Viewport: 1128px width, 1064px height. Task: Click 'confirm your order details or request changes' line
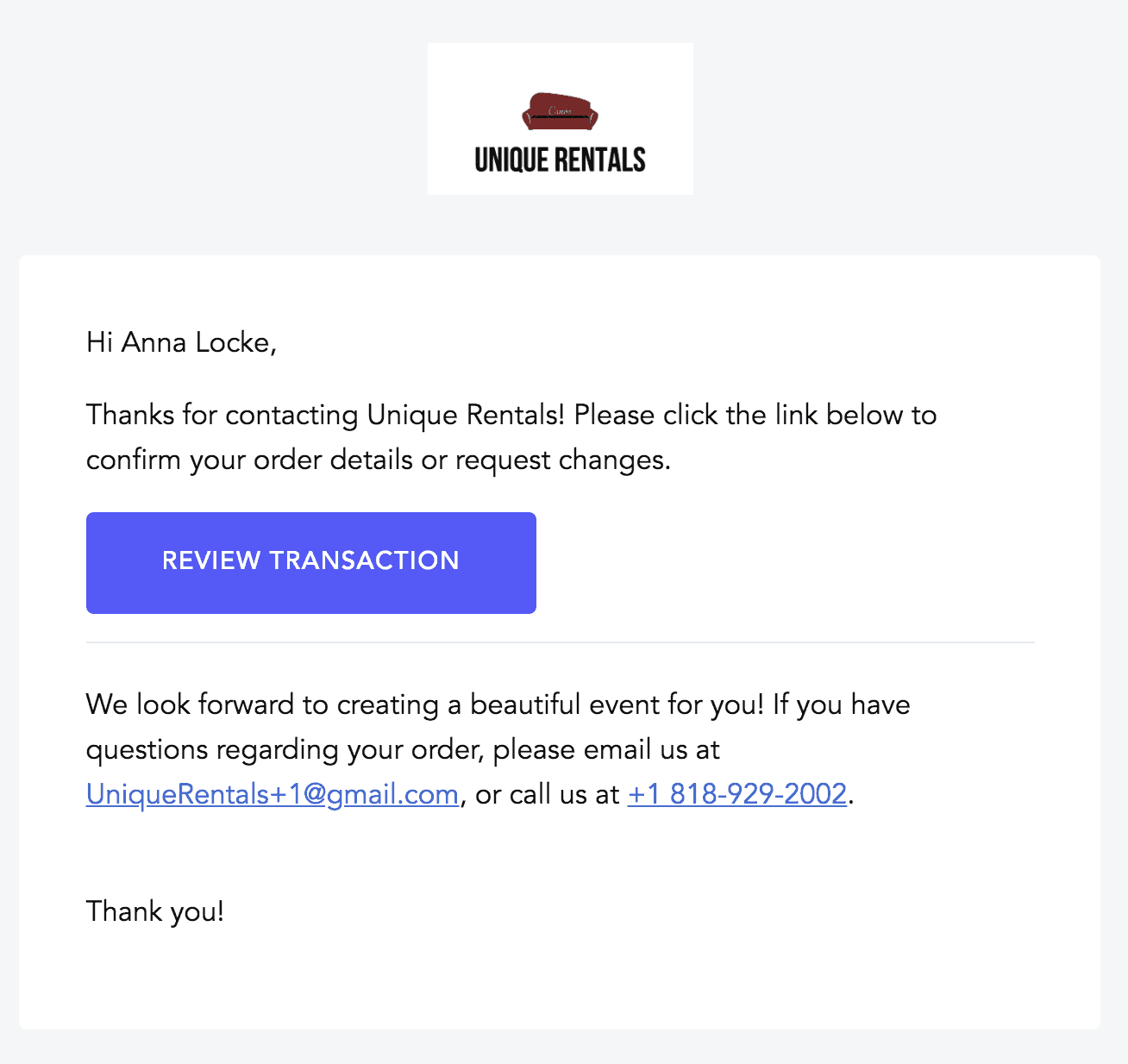[379, 460]
